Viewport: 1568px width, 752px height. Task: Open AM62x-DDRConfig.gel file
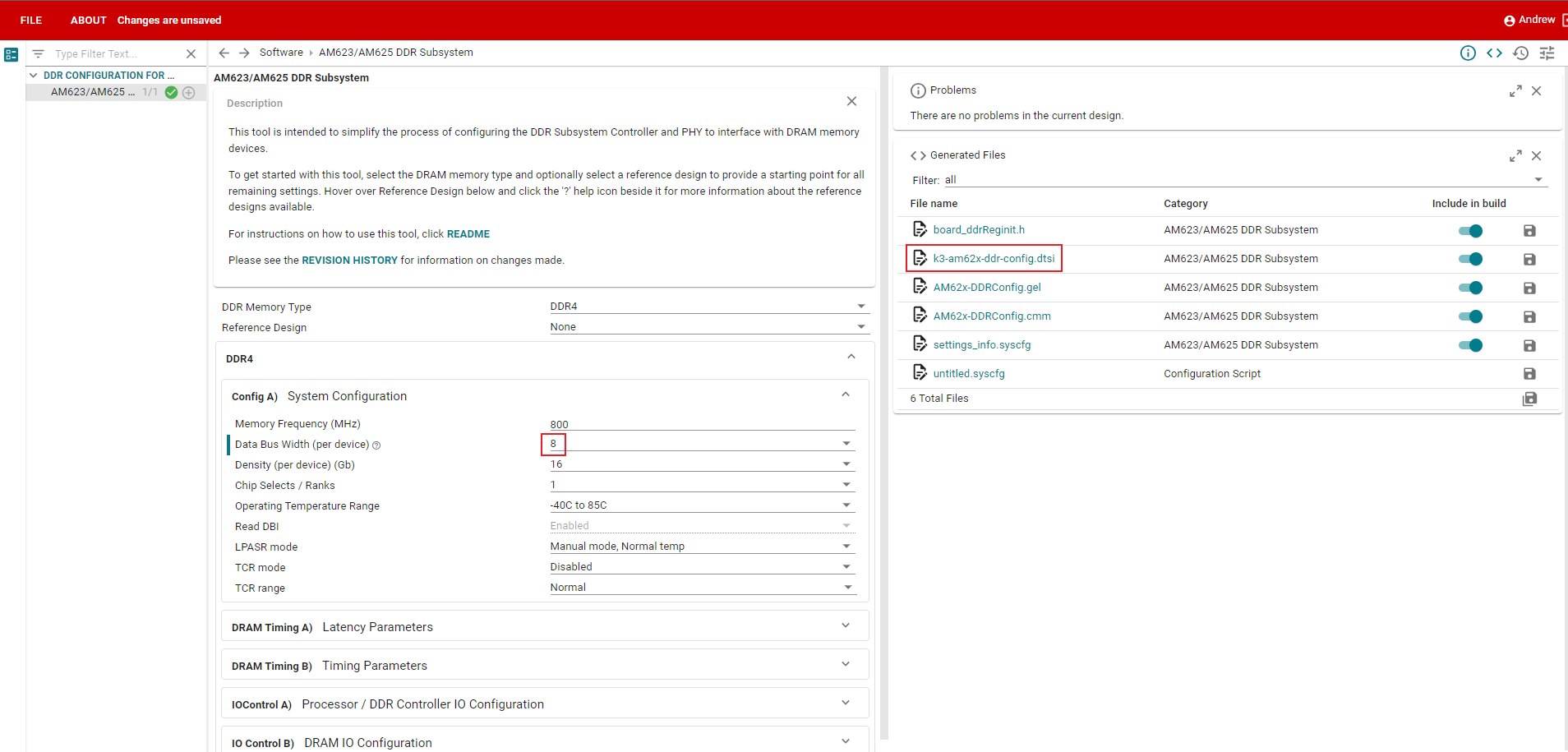click(x=987, y=288)
